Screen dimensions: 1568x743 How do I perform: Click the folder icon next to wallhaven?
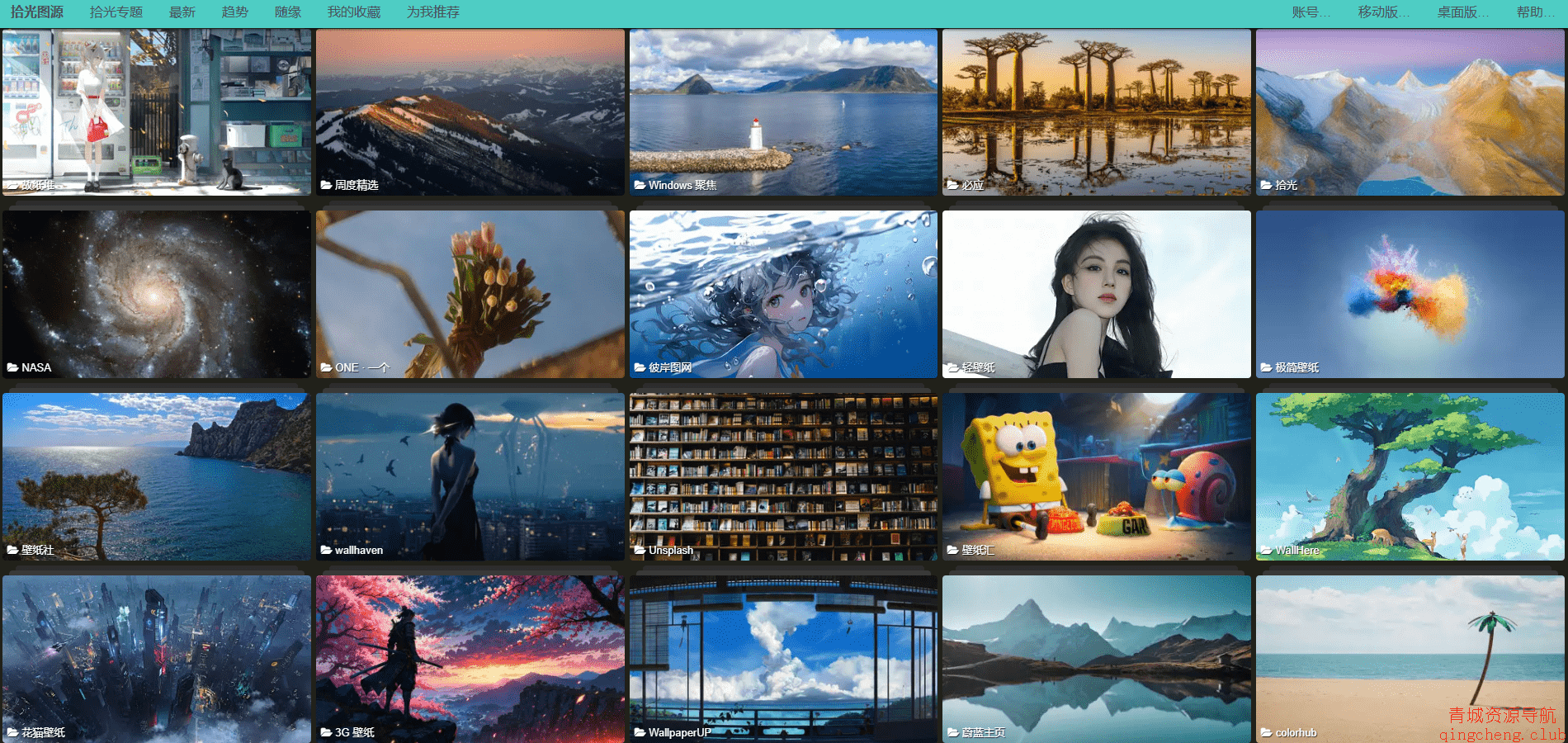326,550
